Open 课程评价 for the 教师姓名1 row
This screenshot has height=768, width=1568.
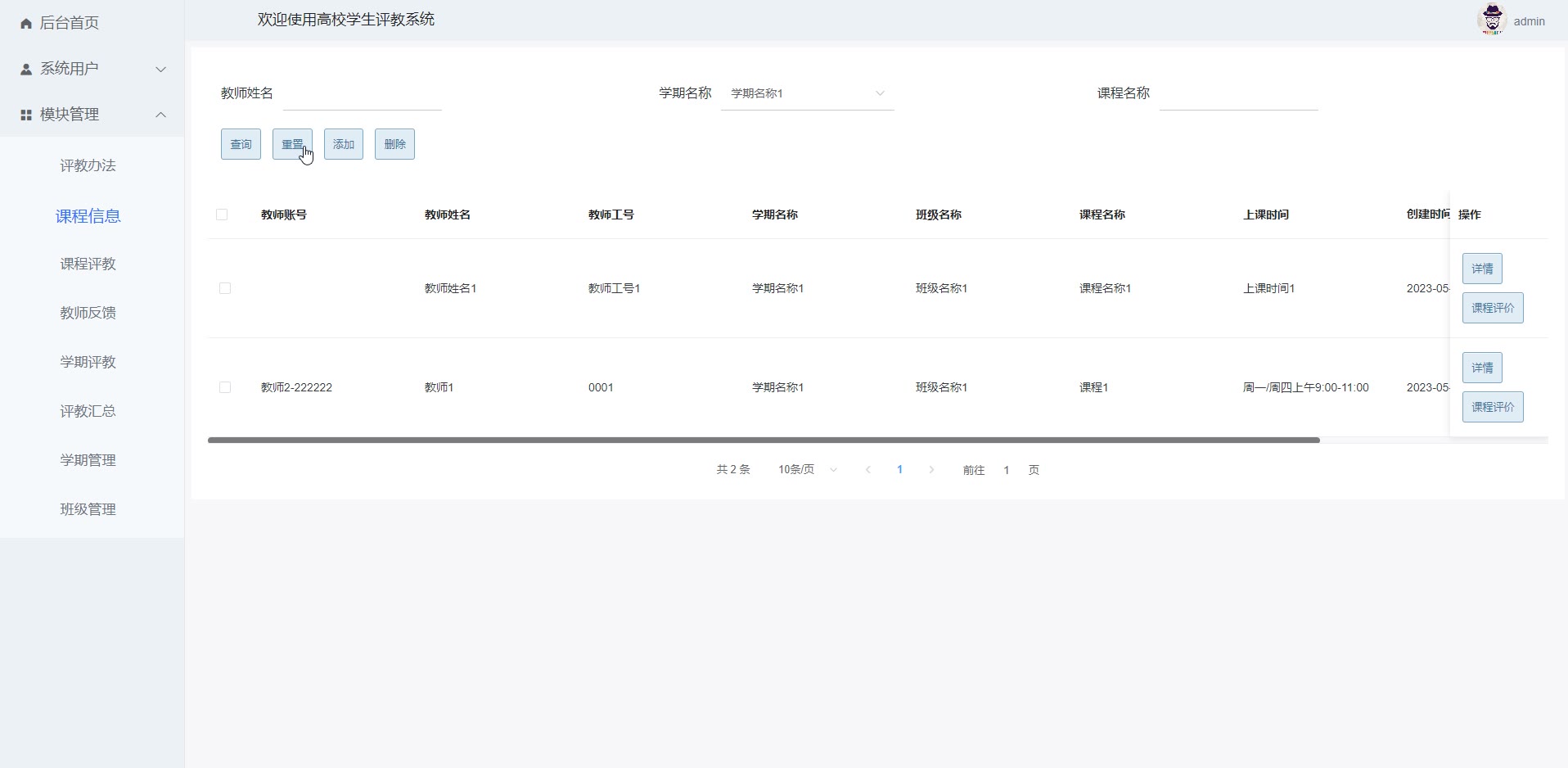coord(1493,308)
